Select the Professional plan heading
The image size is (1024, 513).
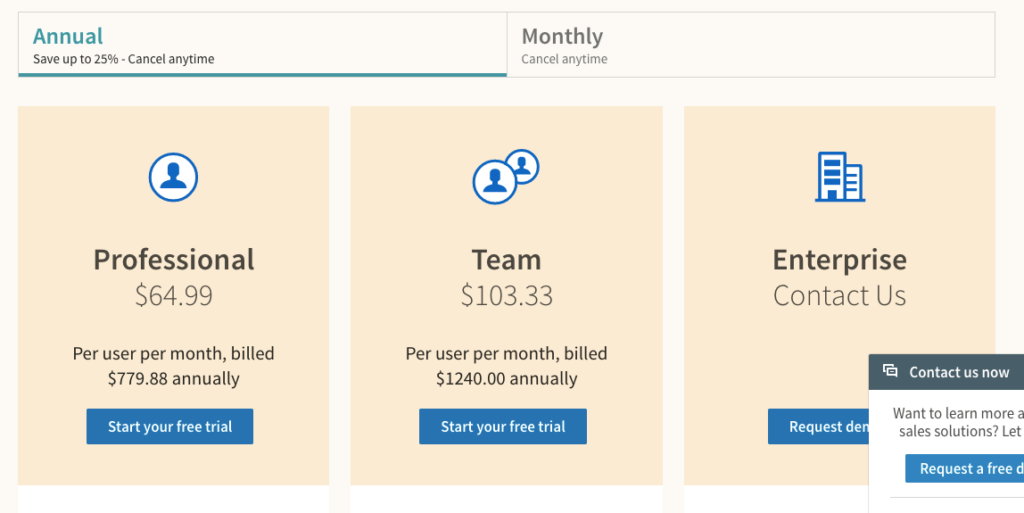pyautogui.click(x=174, y=260)
